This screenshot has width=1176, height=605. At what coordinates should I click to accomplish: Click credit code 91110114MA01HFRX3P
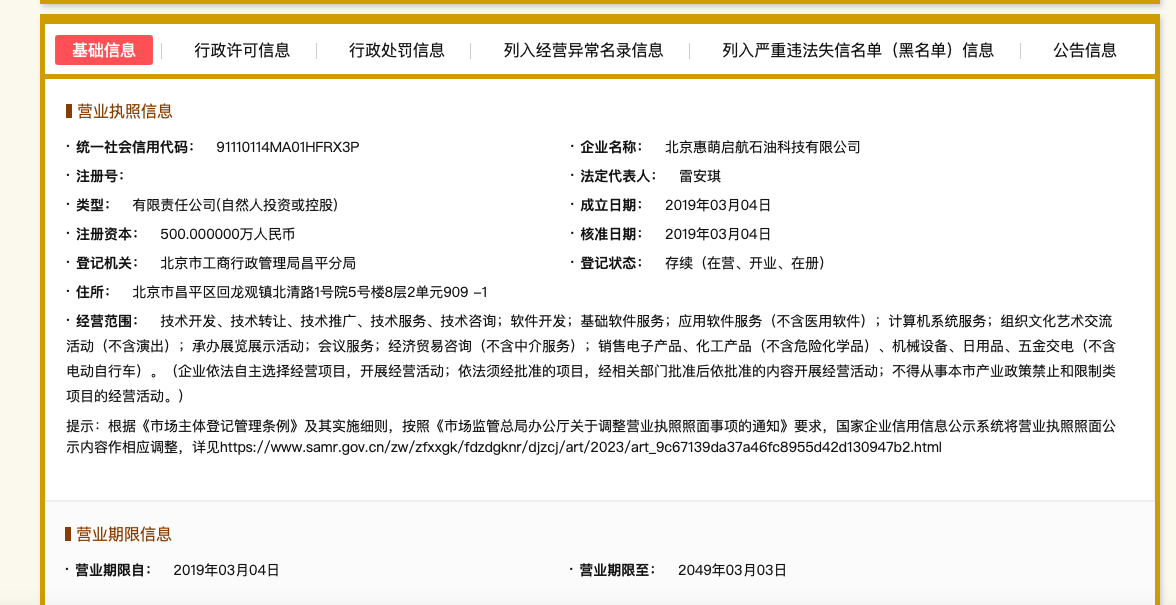click(x=287, y=147)
